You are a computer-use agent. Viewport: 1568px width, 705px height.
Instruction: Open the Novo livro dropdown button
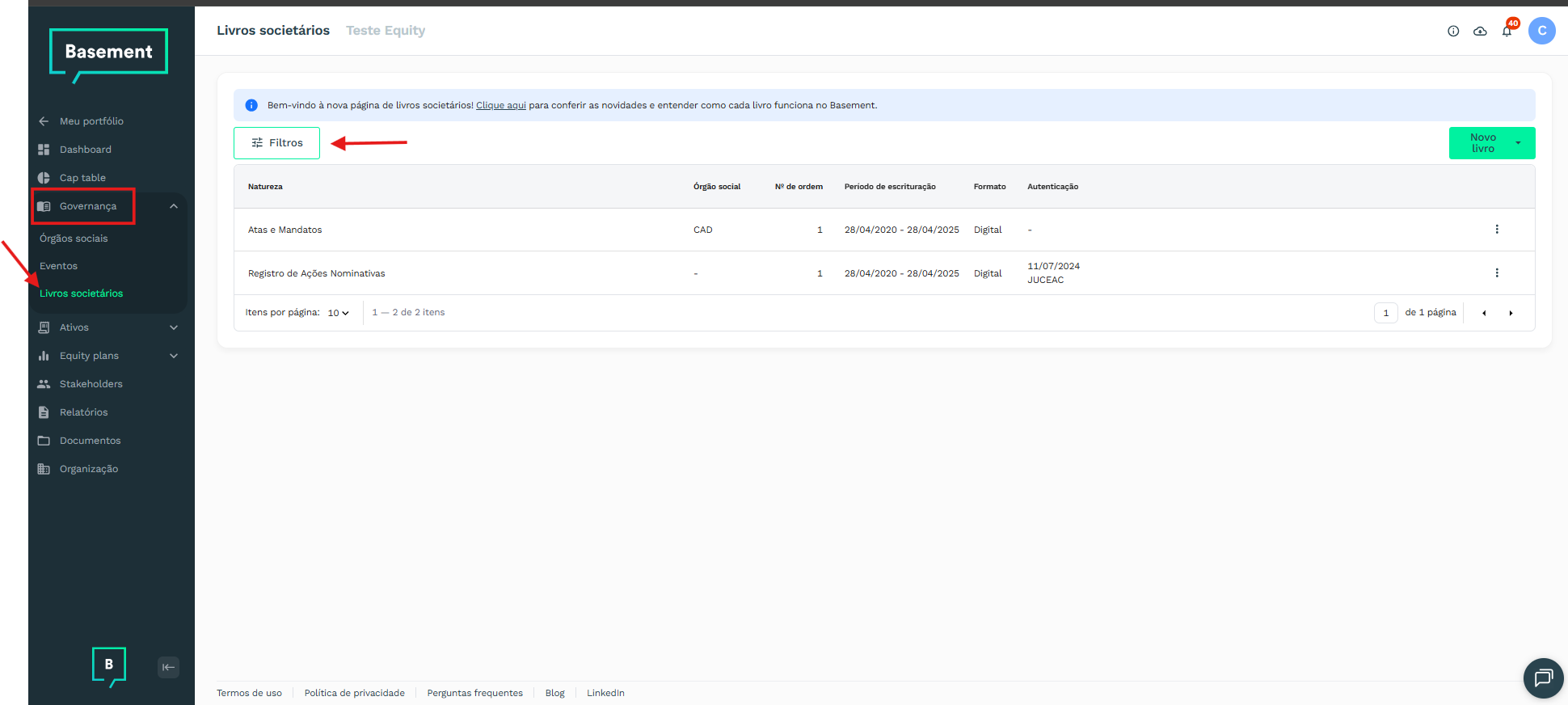tap(1517, 143)
